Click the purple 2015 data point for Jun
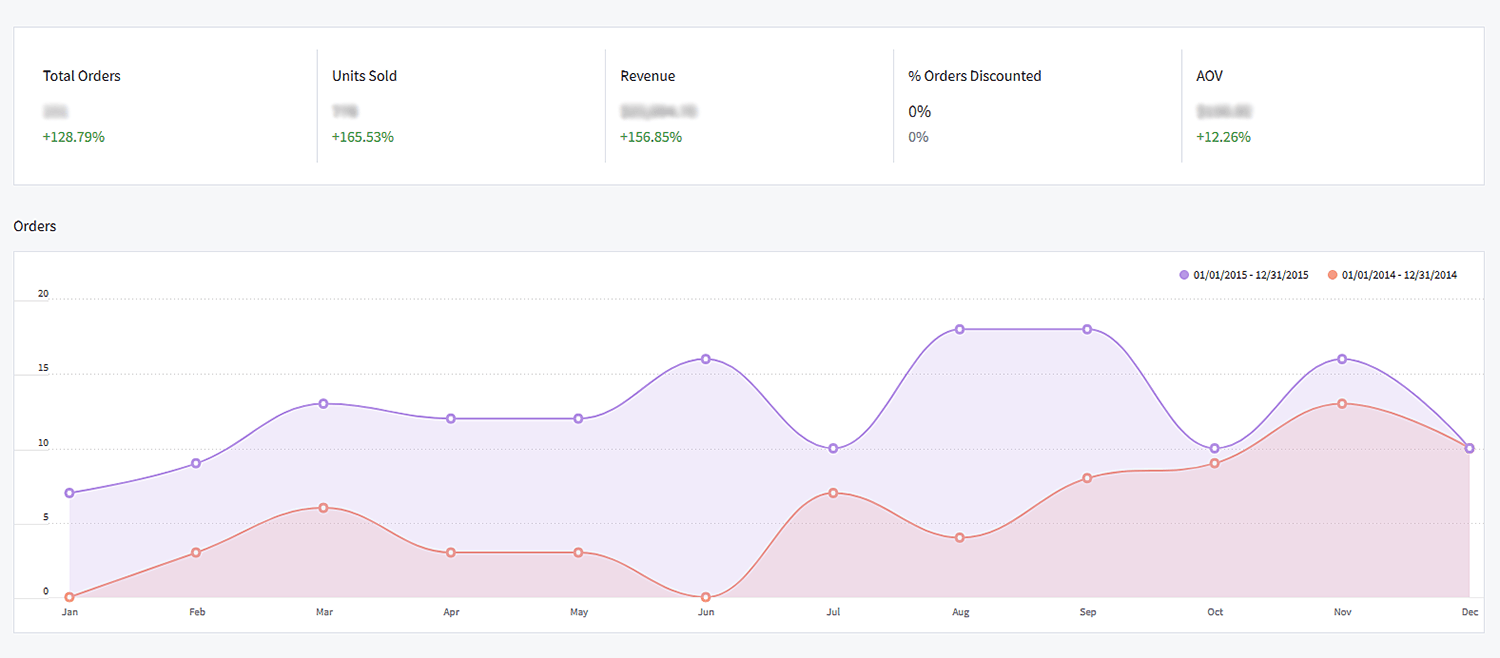The image size is (1500, 658). [705, 358]
